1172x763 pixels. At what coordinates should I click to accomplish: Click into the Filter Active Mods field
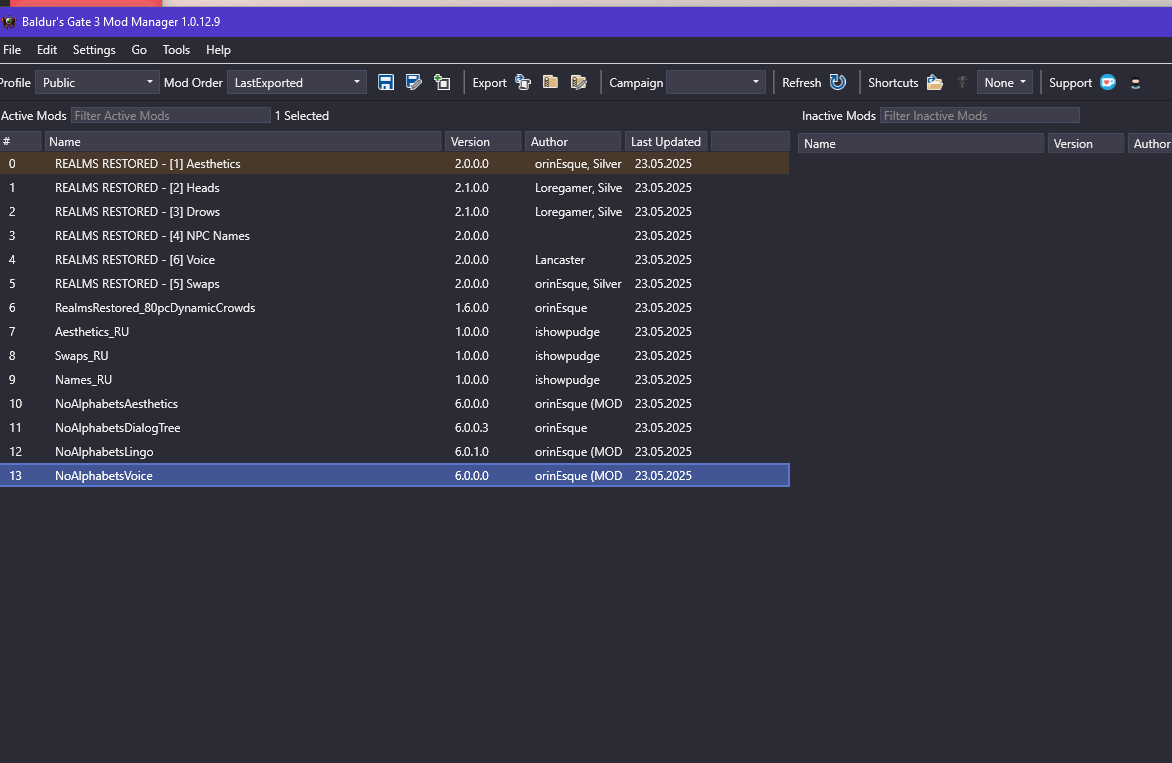click(170, 116)
